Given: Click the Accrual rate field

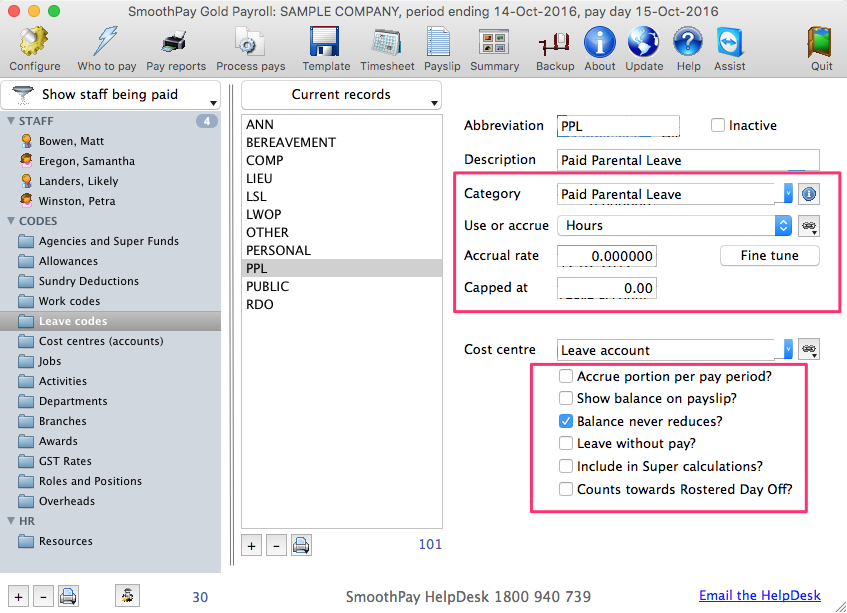Looking at the screenshot, I should (x=607, y=256).
